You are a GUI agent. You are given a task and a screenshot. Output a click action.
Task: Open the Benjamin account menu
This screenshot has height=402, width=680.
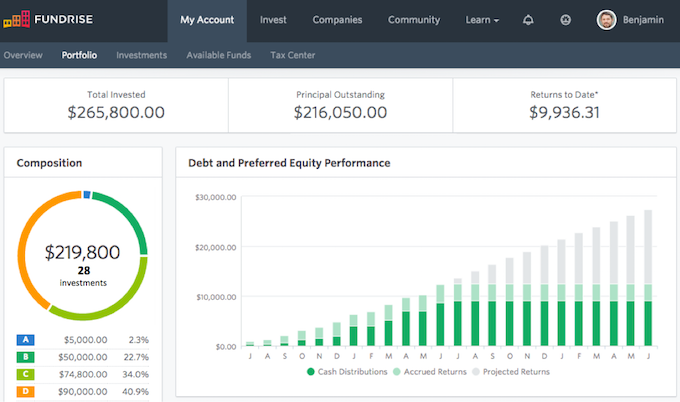click(644, 20)
